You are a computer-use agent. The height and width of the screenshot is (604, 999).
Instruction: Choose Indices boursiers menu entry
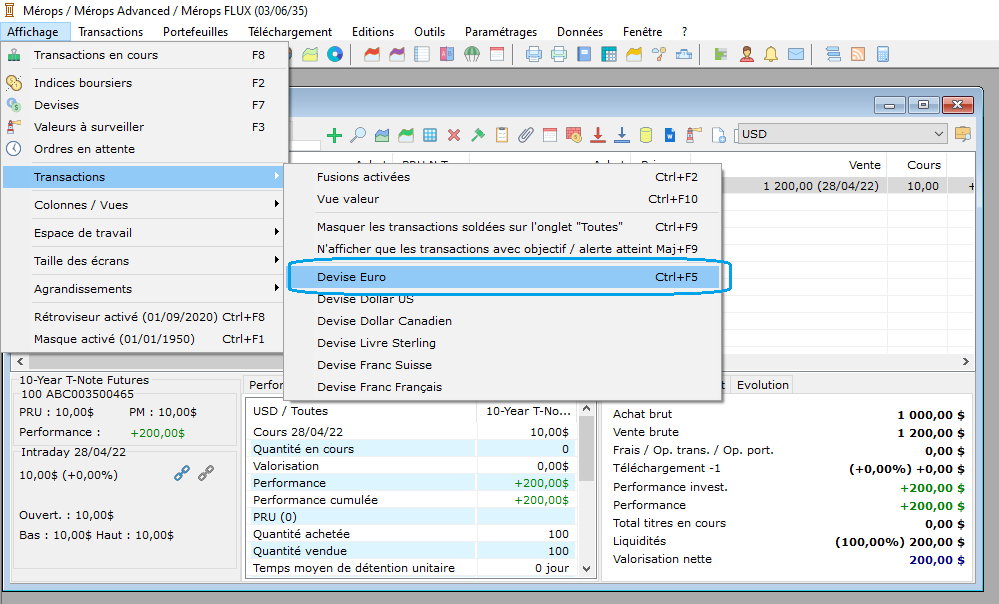point(143,83)
